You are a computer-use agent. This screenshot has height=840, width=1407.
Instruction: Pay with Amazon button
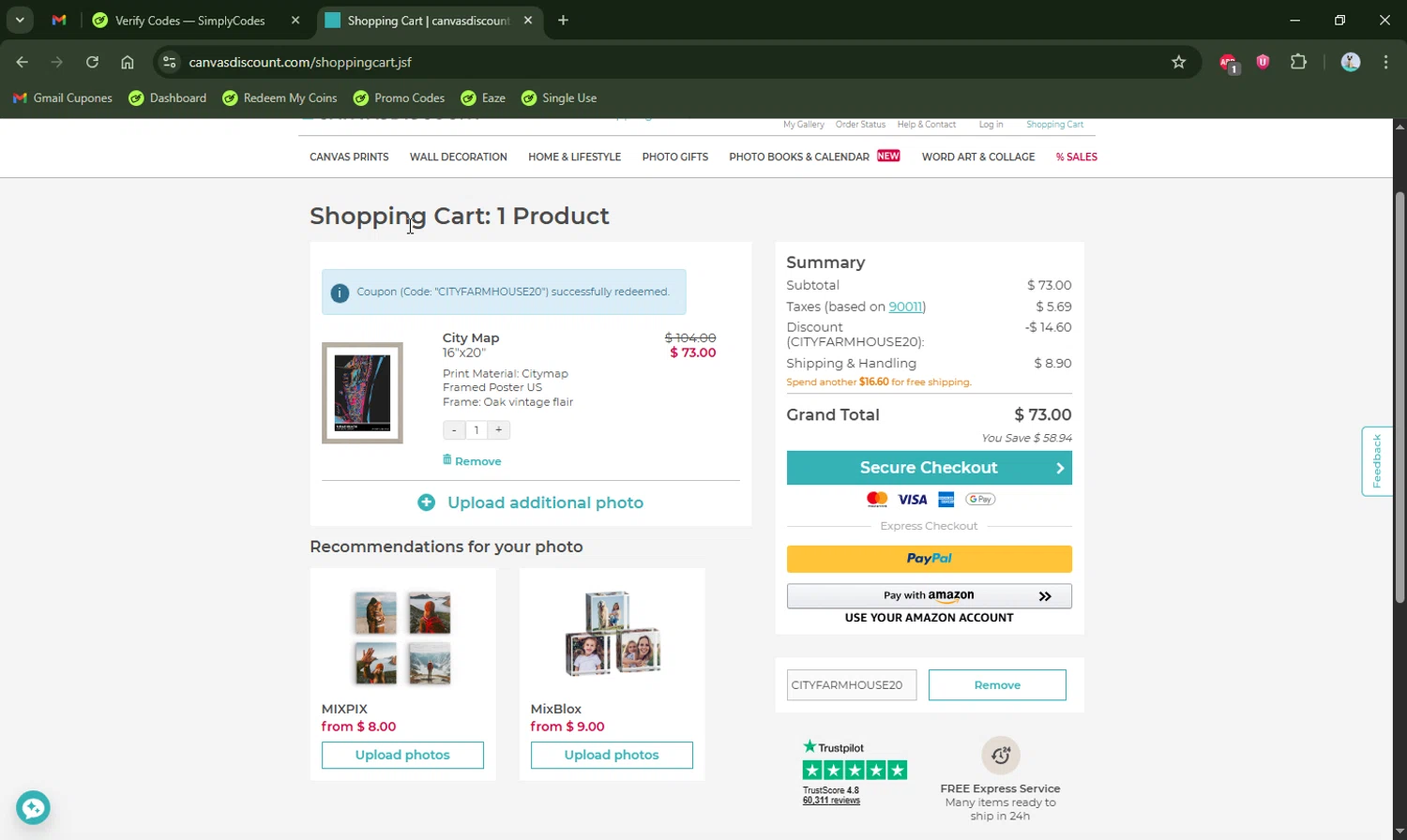pyautogui.click(x=929, y=596)
